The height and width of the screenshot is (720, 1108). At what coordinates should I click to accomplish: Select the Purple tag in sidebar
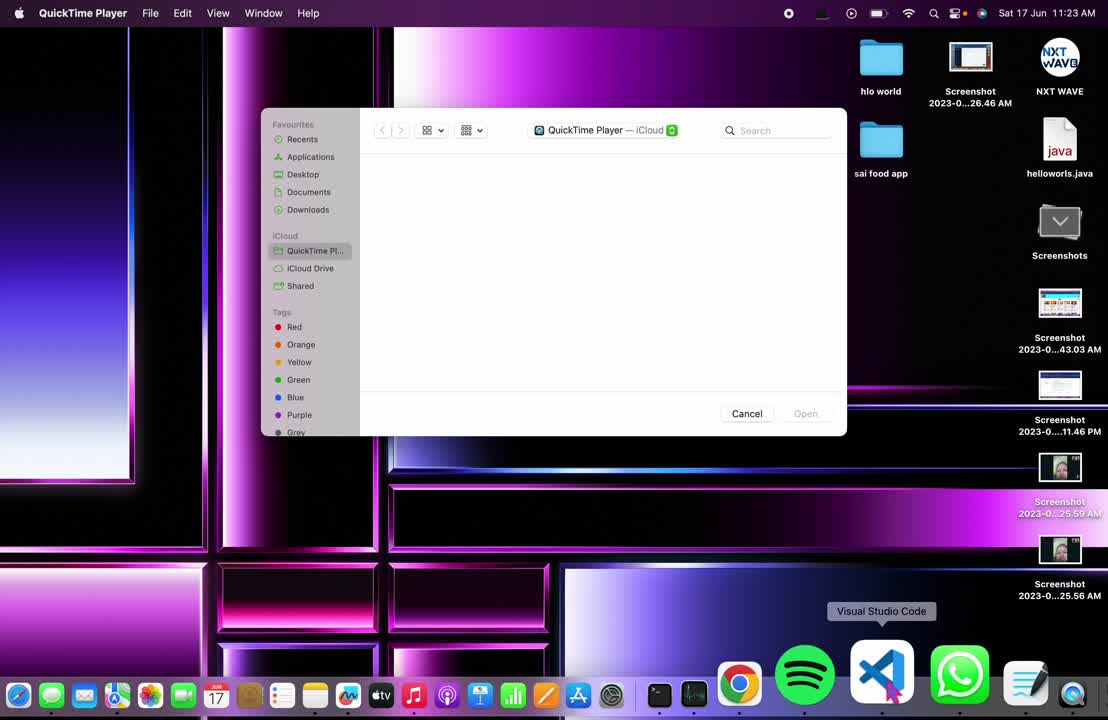tap(299, 415)
